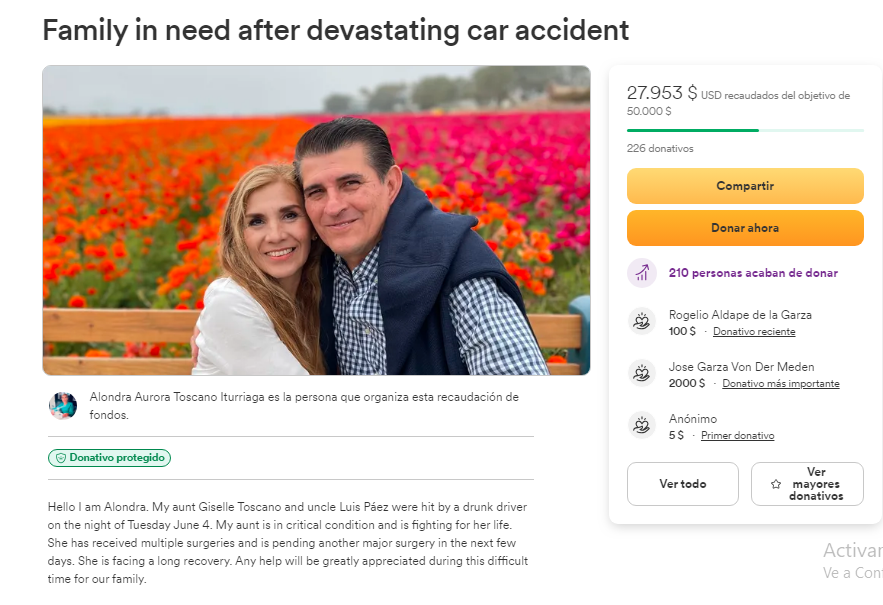
Task: Click the green fundraising progress bar
Action: pos(693,130)
